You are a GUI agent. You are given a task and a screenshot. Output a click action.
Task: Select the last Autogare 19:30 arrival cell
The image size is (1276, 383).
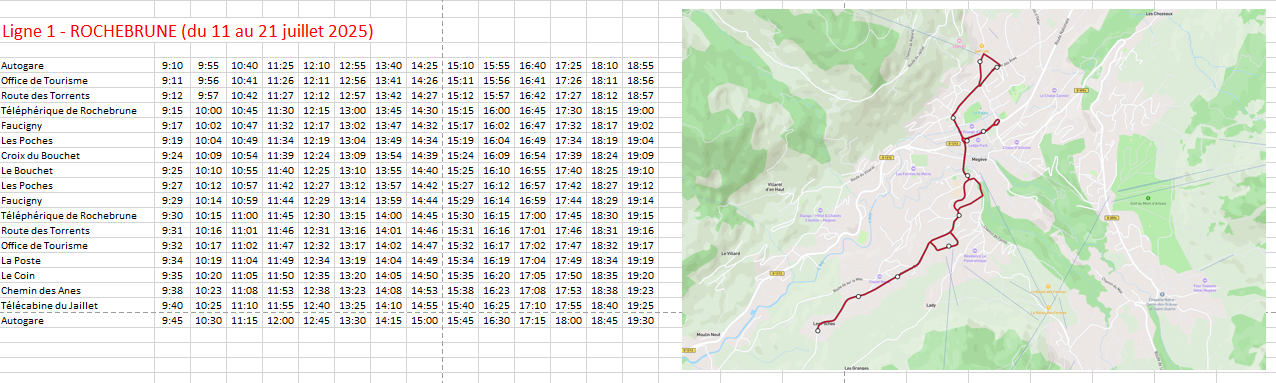(x=640, y=321)
